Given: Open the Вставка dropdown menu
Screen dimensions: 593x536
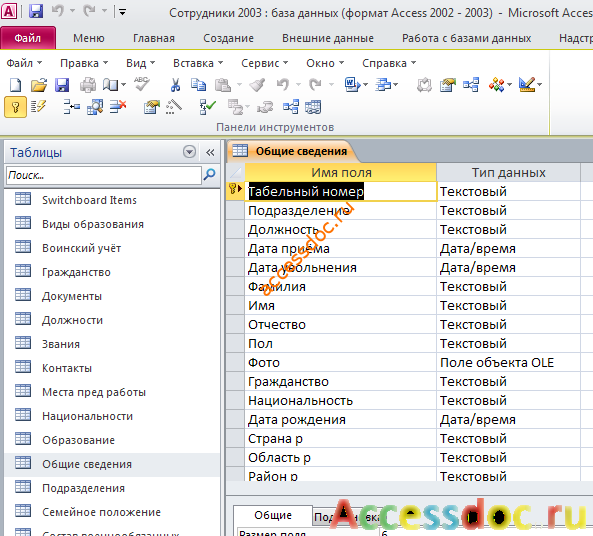Looking at the screenshot, I should [198, 63].
